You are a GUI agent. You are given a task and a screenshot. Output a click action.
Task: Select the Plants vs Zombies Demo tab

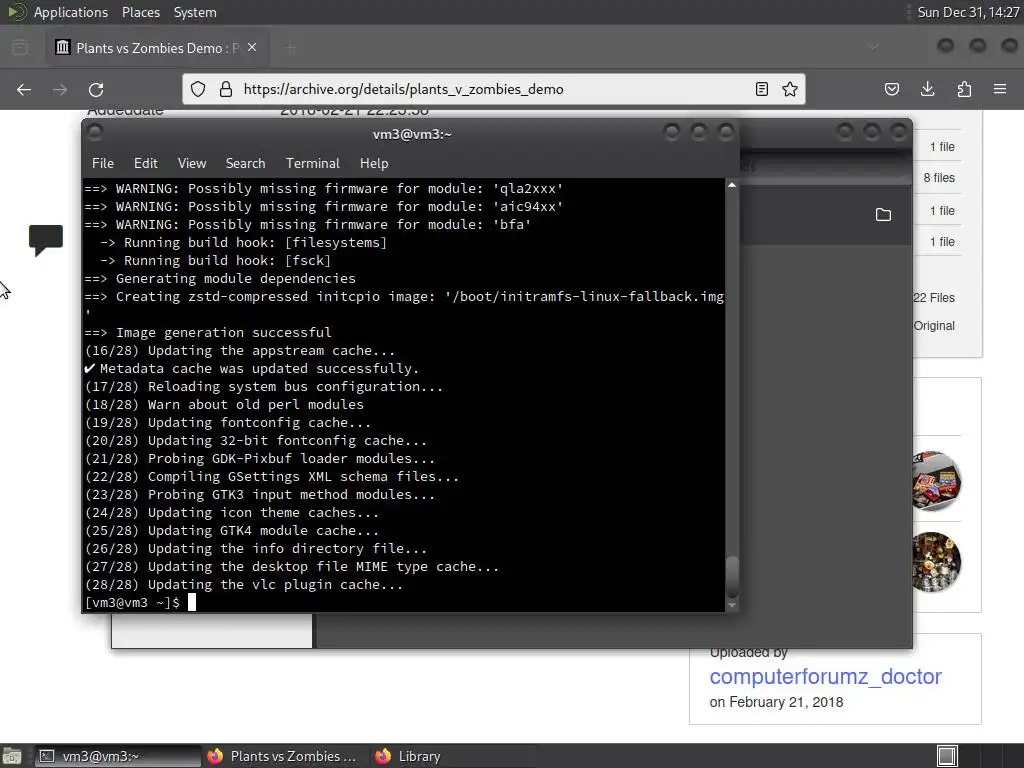(157, 48)
